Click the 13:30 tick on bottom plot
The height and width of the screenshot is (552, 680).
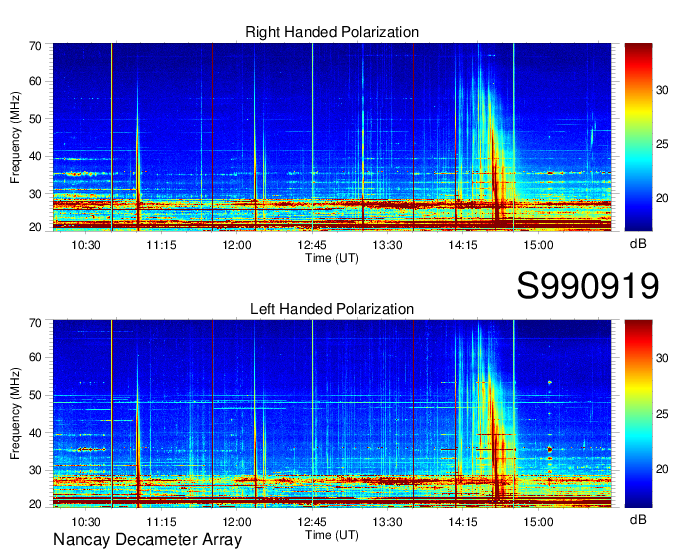pyautogui.click(x=387, y=522)
